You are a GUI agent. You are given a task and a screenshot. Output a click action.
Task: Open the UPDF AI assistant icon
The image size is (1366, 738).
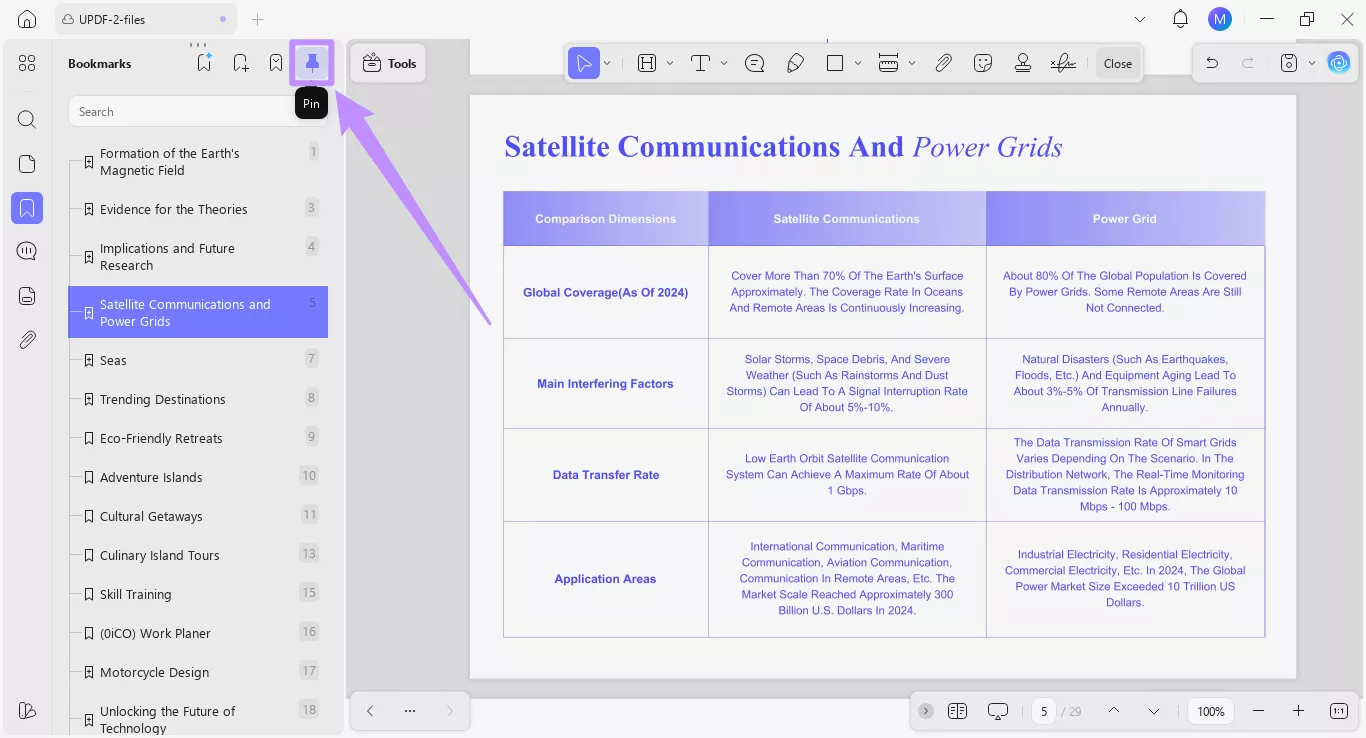click(x=1338, y=63)
